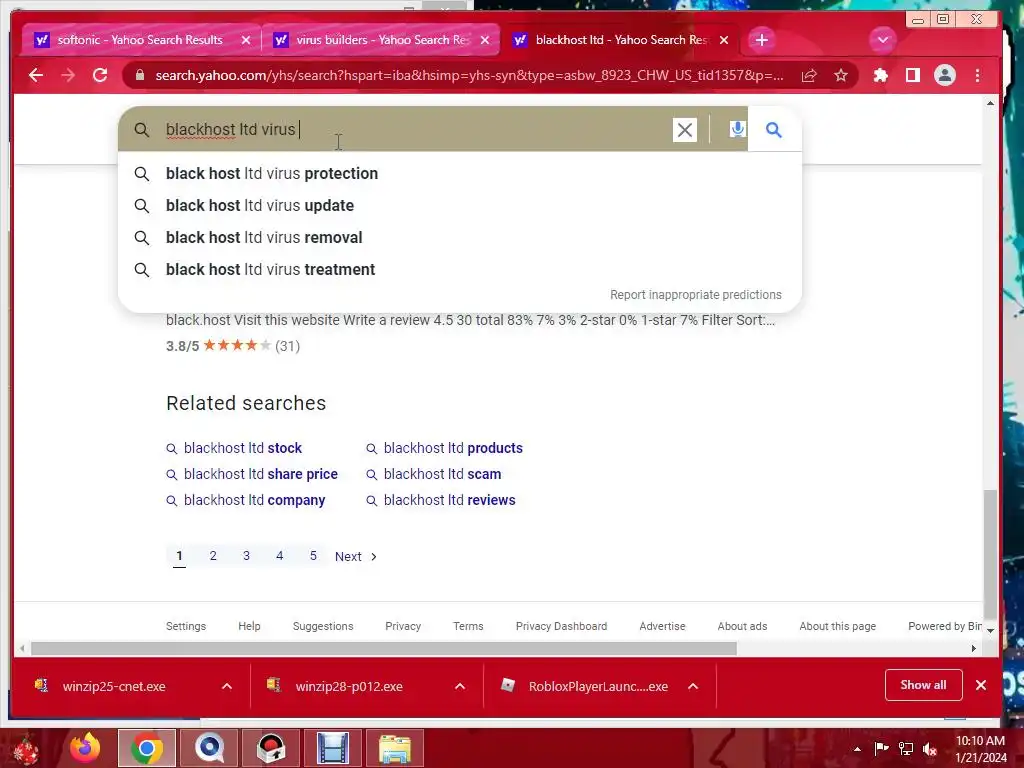Screen dimensions: 1024x768
Task: Reload the current page
Action: pos(100,75)
